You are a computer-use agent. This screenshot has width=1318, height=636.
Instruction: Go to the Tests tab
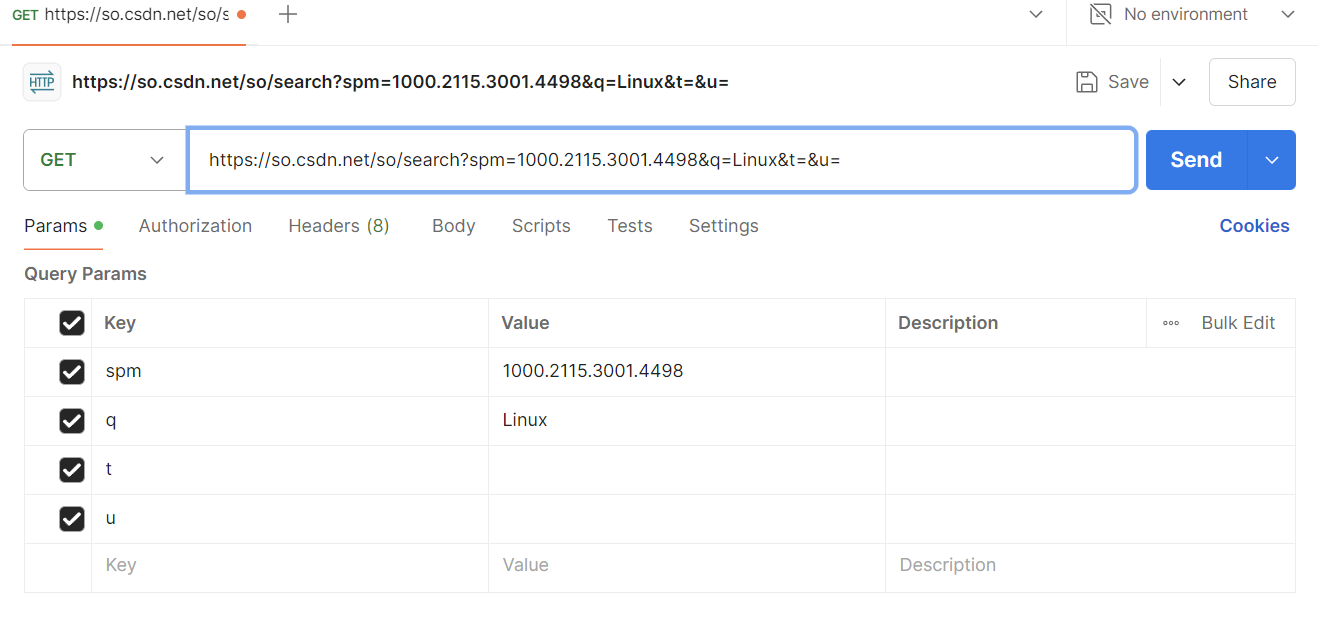[x=630, y=226]
